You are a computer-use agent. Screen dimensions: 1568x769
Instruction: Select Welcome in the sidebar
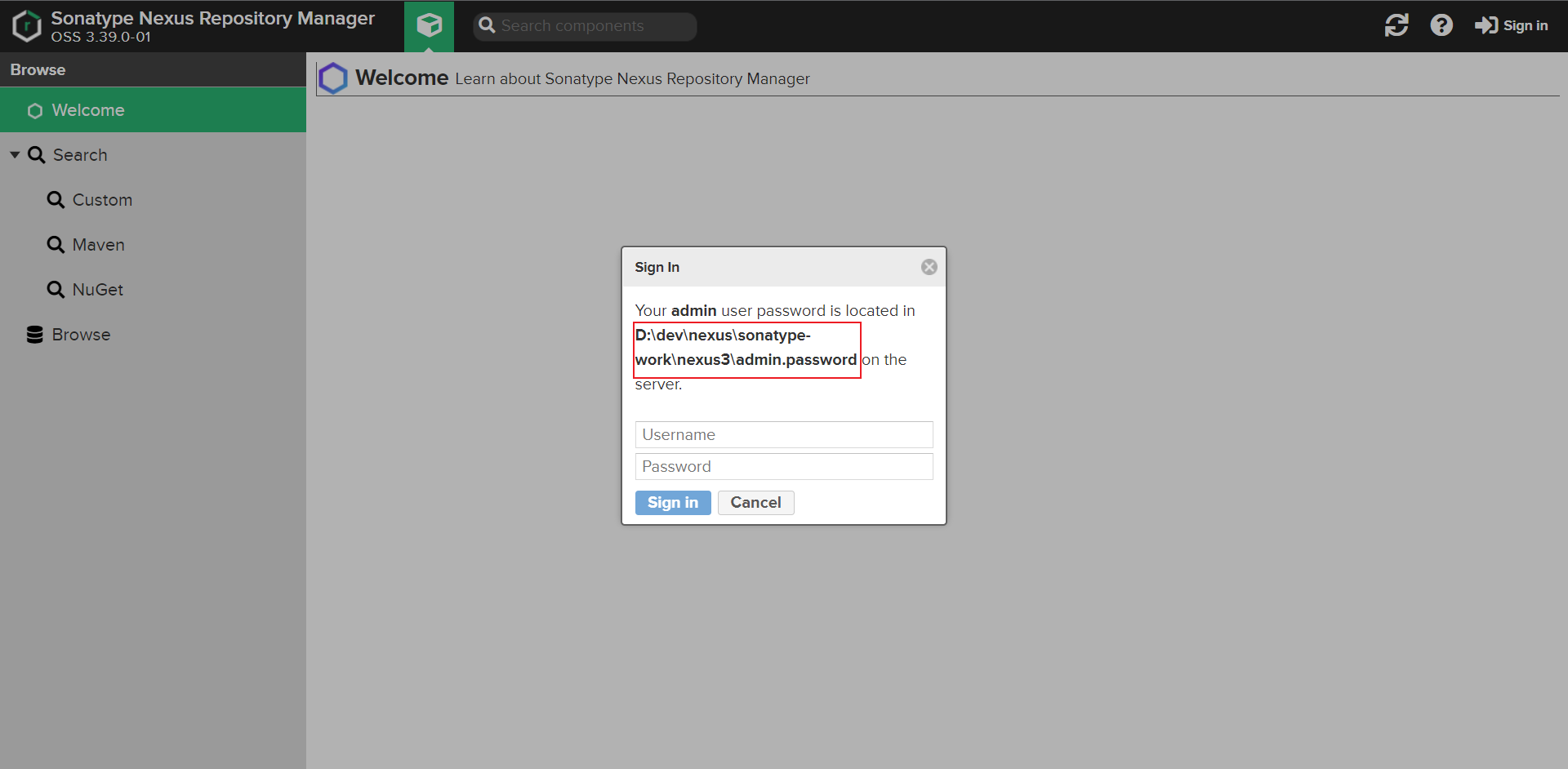[153, 110]
